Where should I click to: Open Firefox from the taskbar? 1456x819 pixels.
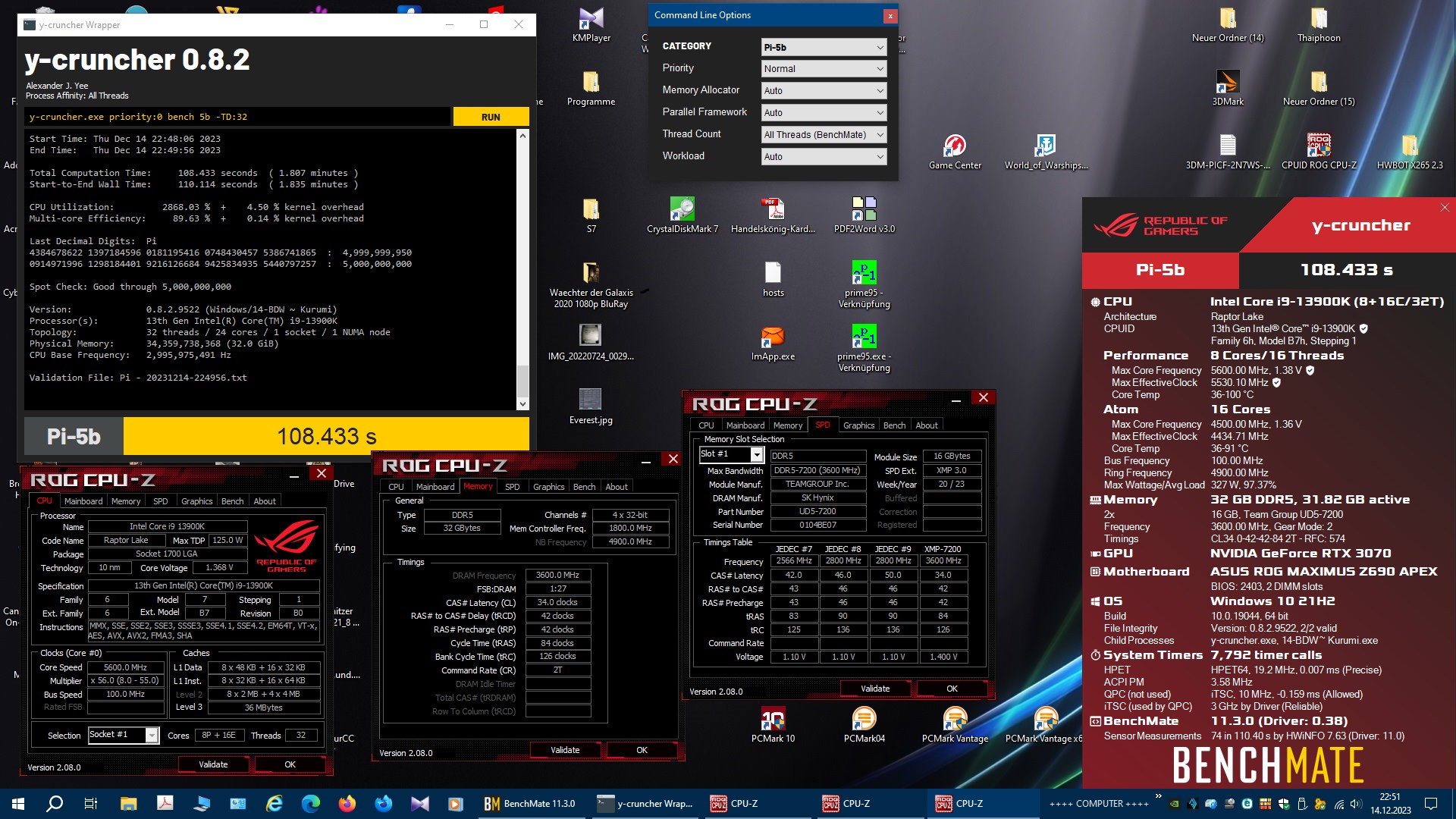(x=347, y=804)
